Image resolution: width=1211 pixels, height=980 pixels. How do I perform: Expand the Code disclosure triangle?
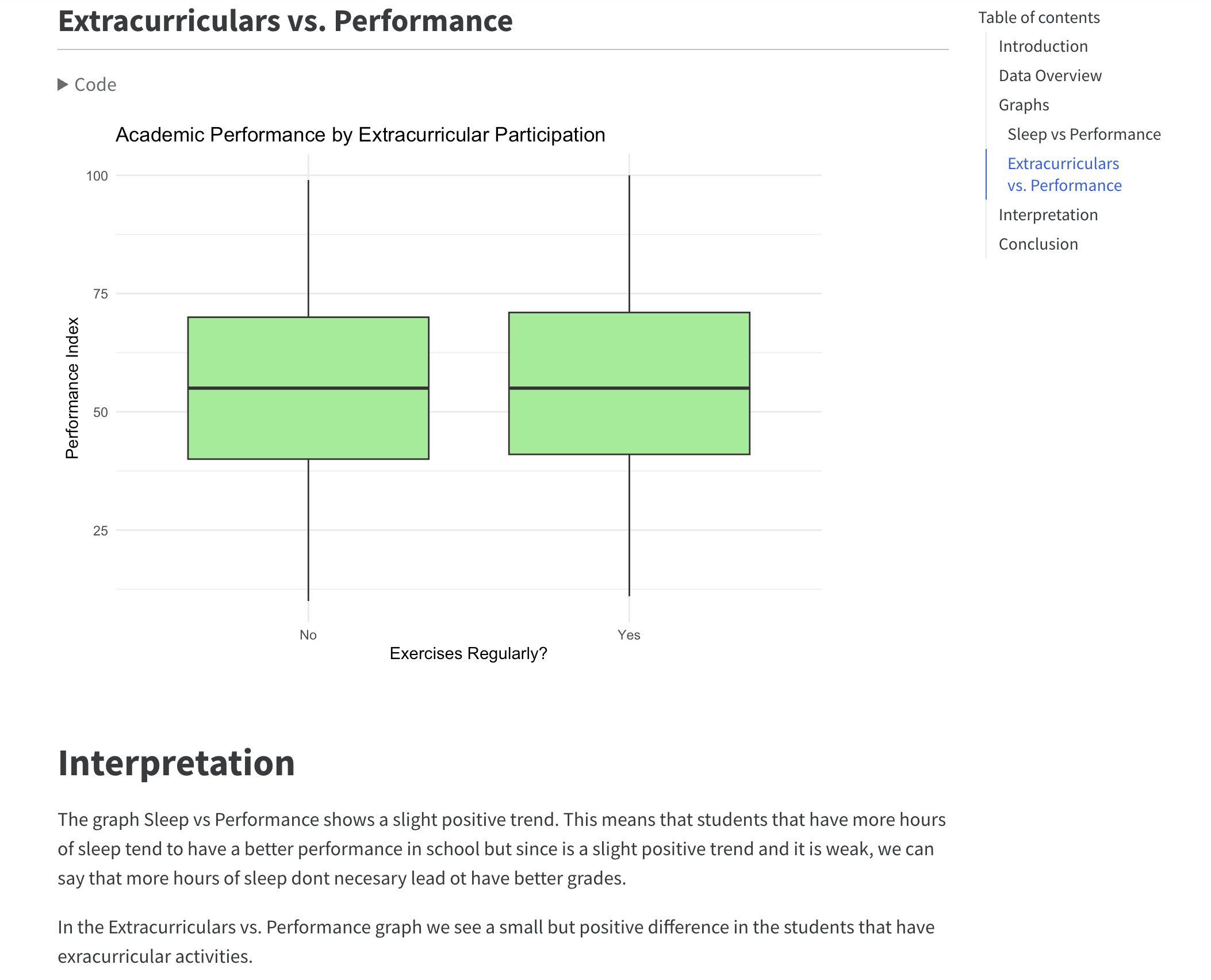coord(63,85)
